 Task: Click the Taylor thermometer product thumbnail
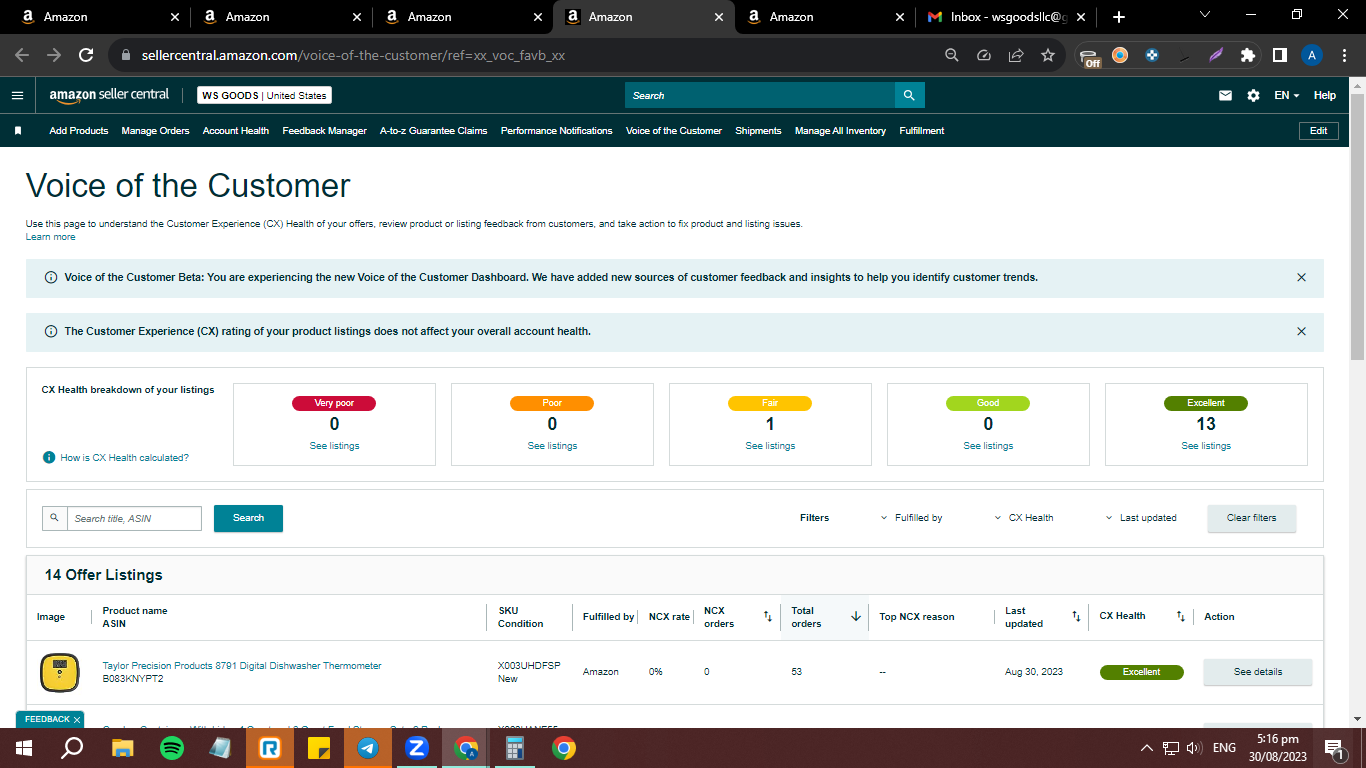click(x=59, y=672)
